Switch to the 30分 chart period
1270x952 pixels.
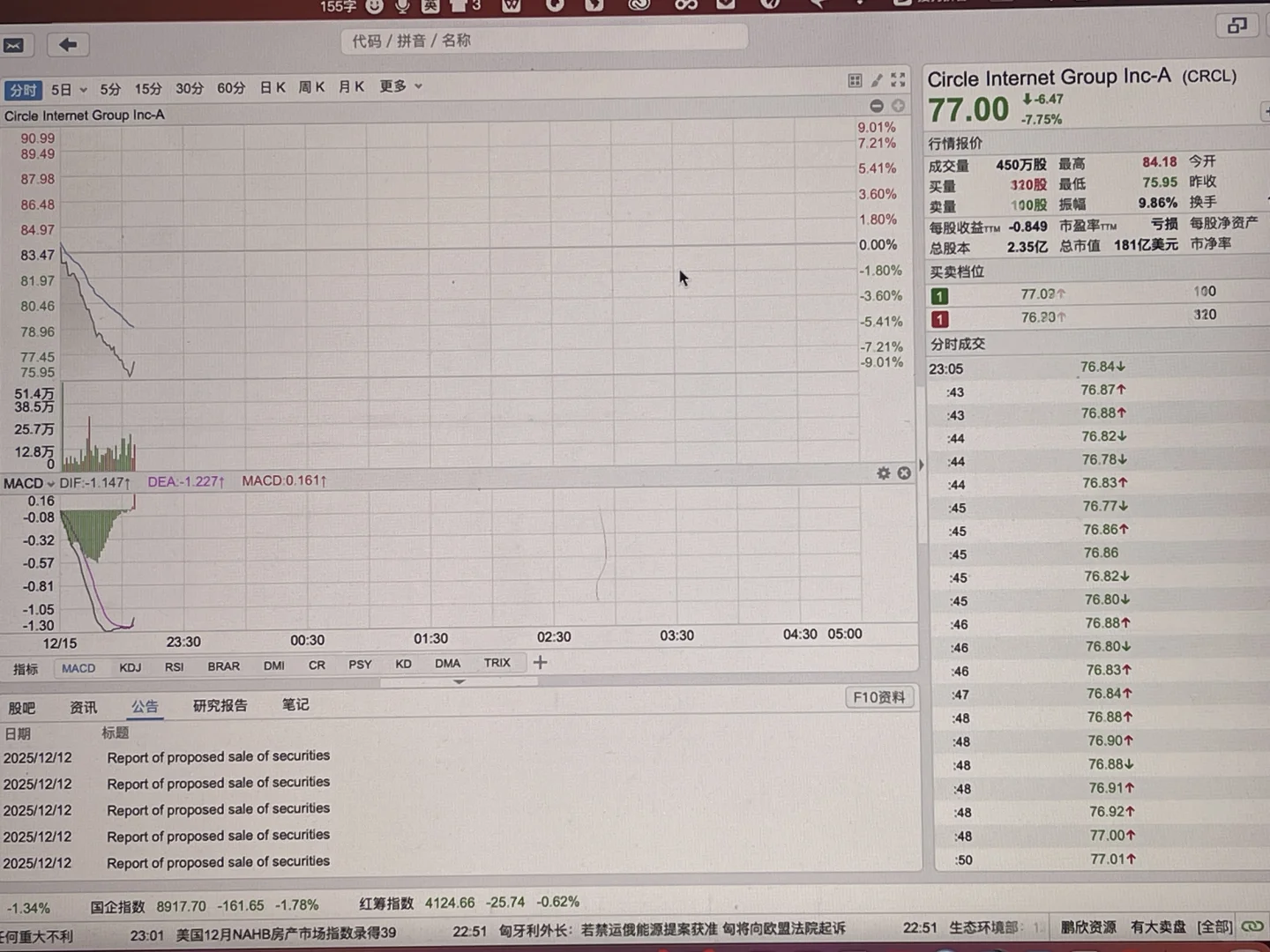point(189,88)
